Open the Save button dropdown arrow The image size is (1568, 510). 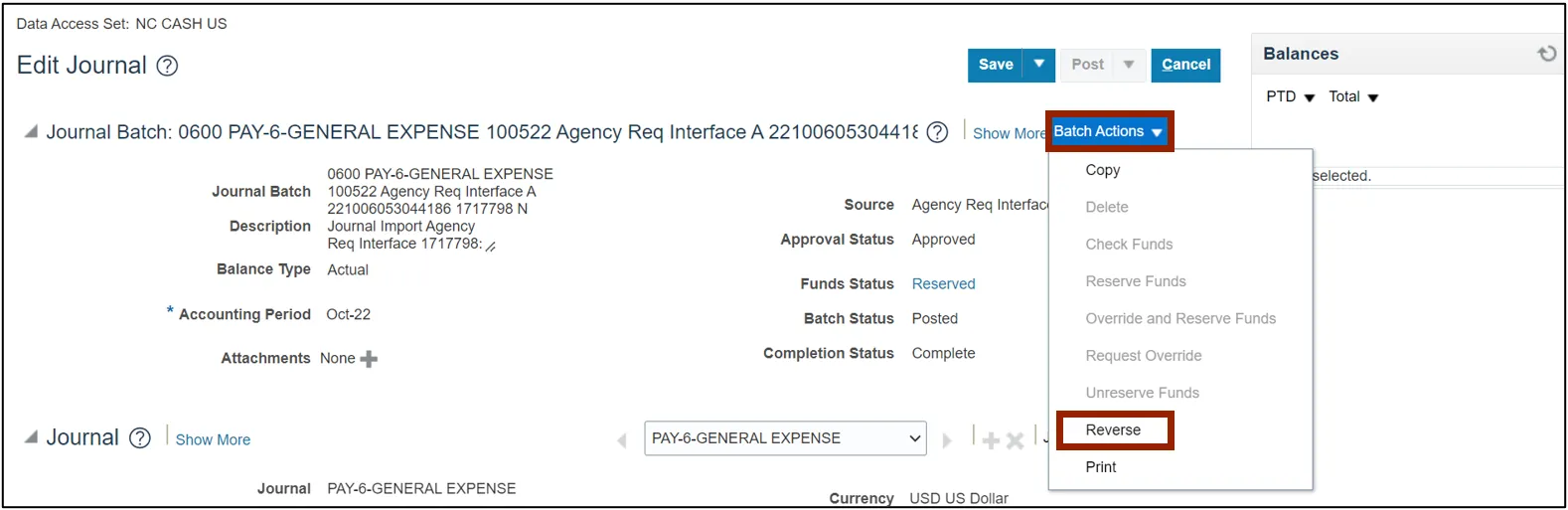click(x=1038, y=65)
